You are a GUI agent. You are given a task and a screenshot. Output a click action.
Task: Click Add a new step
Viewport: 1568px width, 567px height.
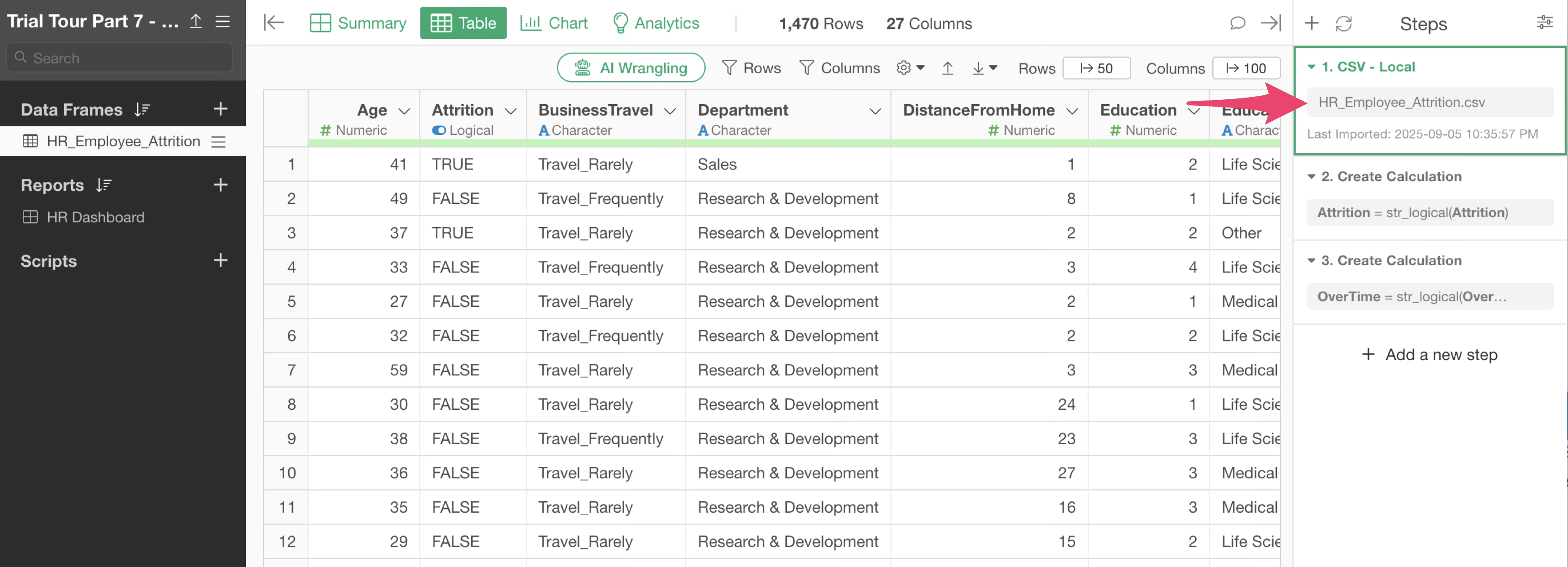tap(1429, 355)
